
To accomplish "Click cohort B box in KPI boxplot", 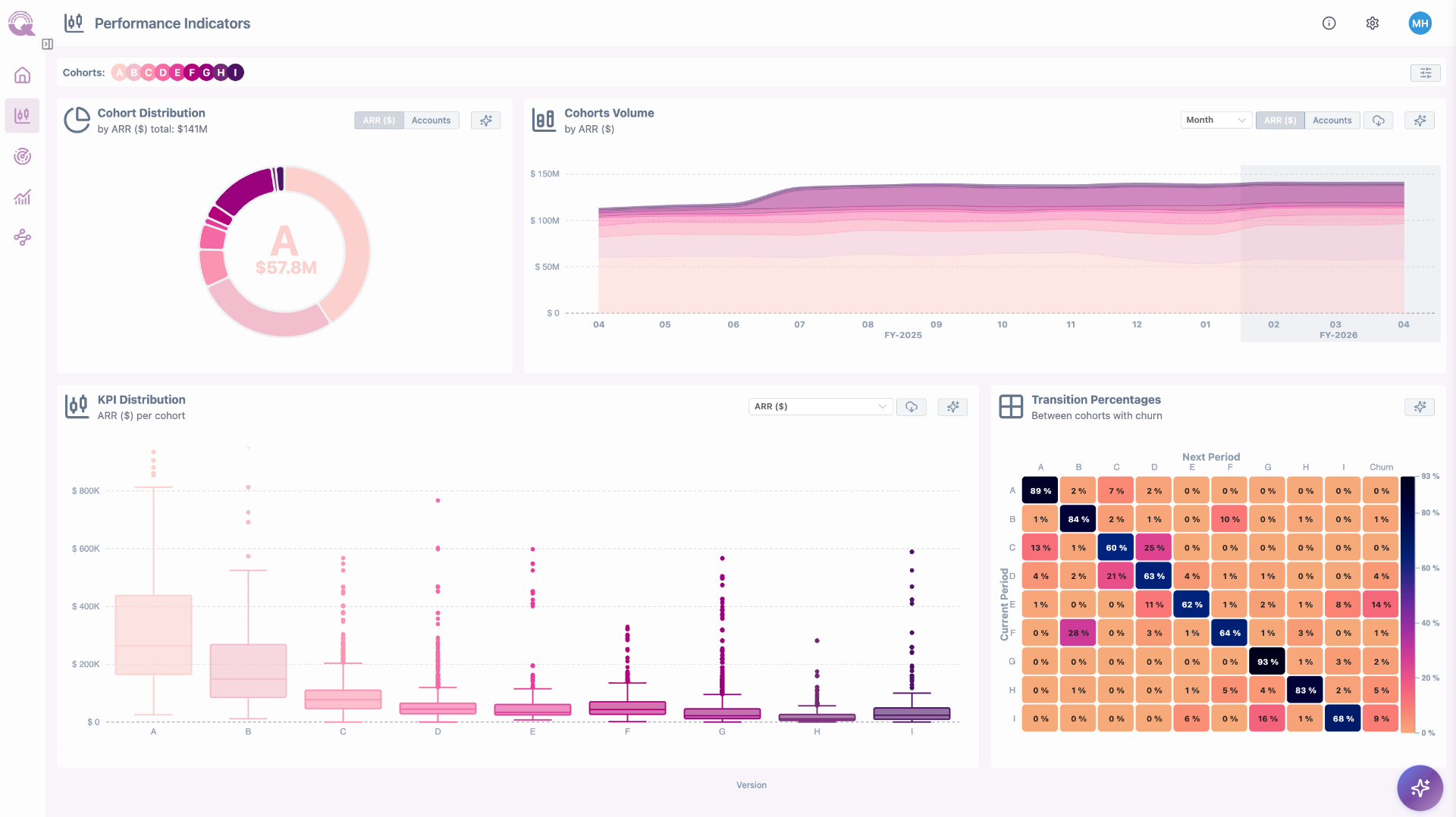I will tap(248, 671).
